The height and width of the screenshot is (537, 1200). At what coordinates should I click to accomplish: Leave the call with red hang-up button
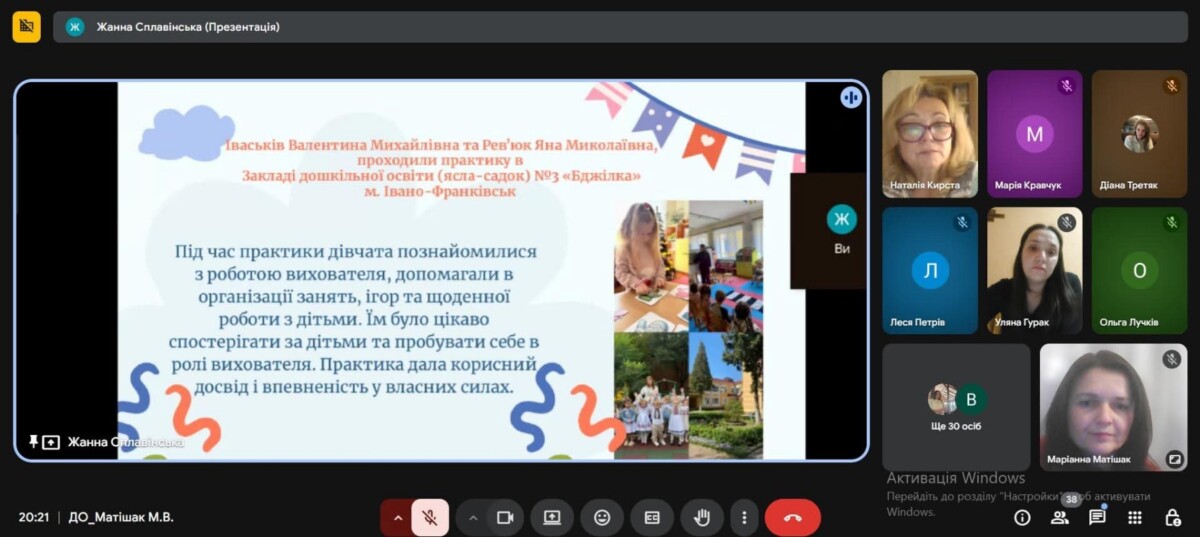tap(792, 517)
